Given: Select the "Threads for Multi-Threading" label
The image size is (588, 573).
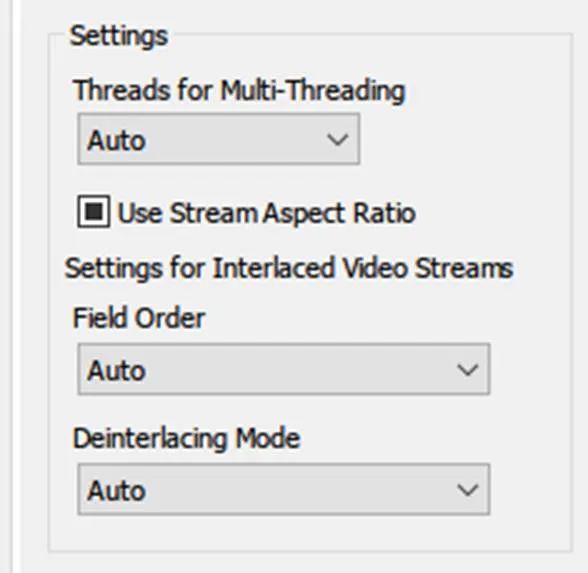Looking at the screenshot, I should click(239, 90).
